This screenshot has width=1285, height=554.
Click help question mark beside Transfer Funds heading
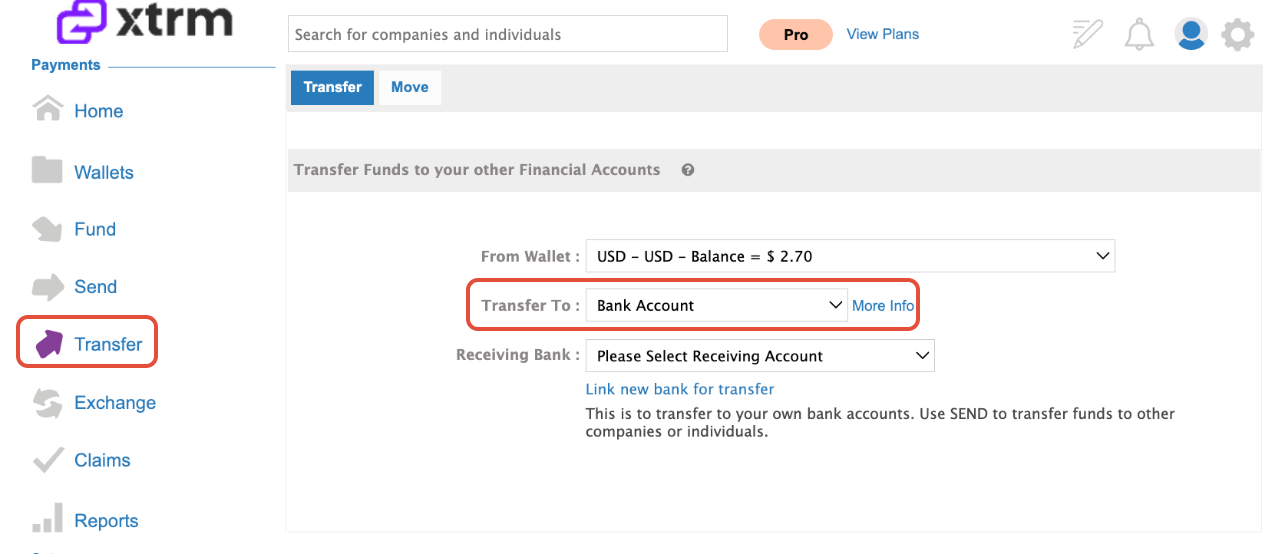(x=688, y=170)
